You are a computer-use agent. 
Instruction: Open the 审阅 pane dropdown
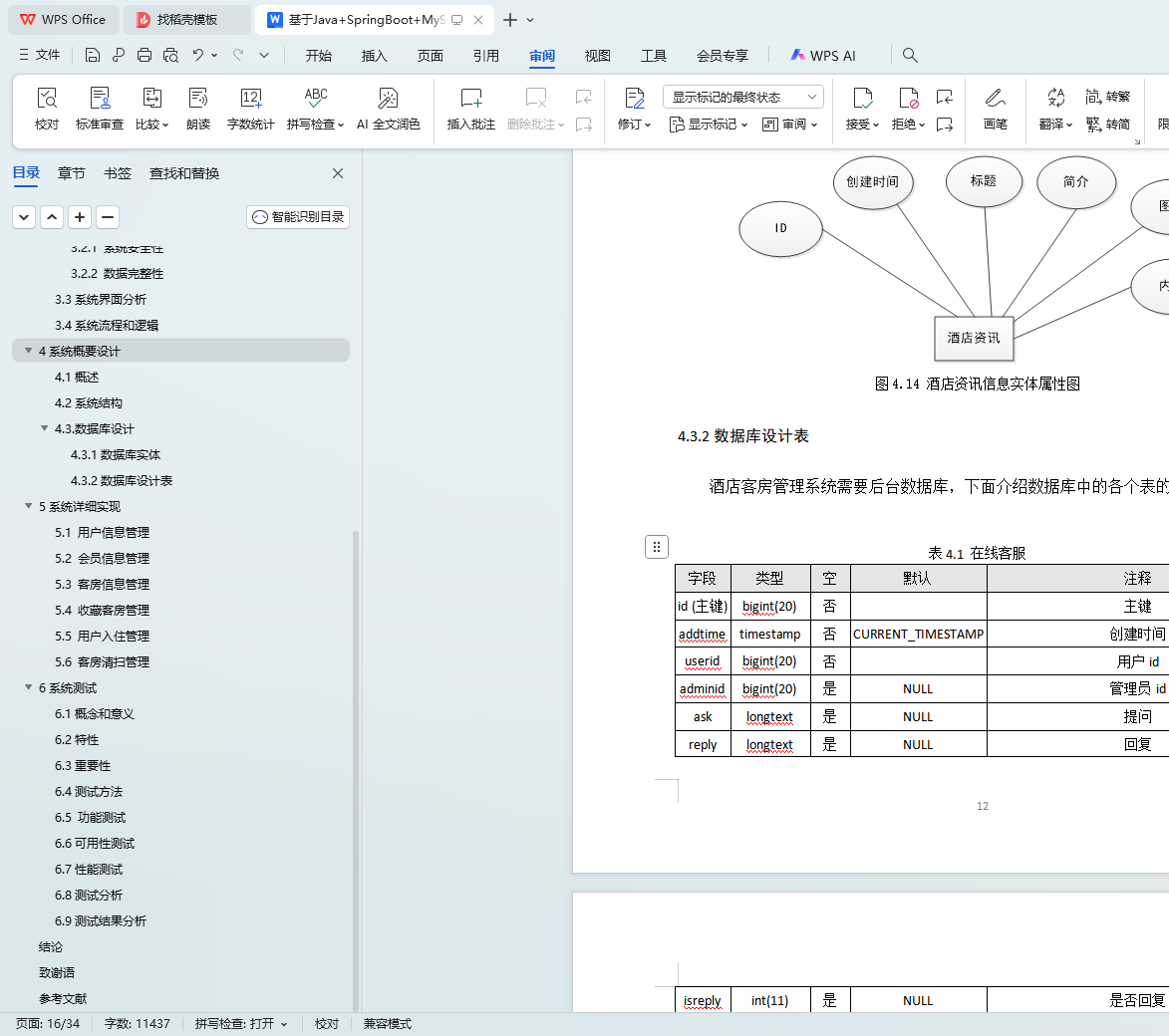[x=790, y=125]
